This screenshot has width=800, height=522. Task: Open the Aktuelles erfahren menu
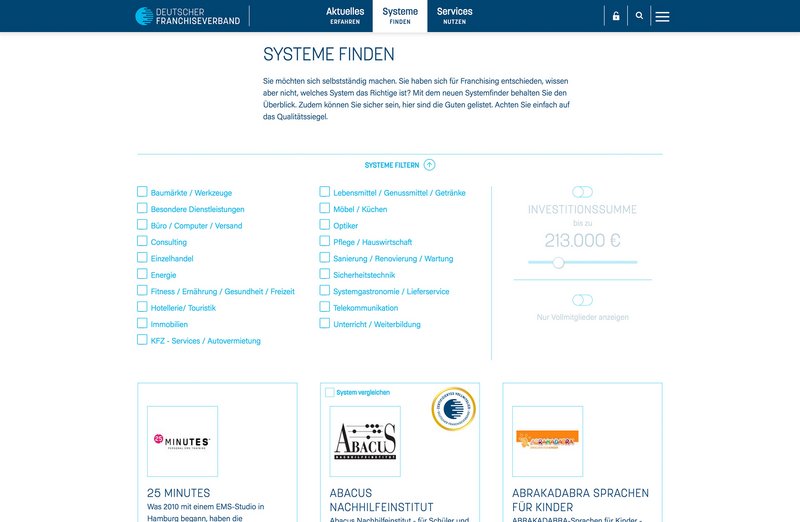pos(345,16)
